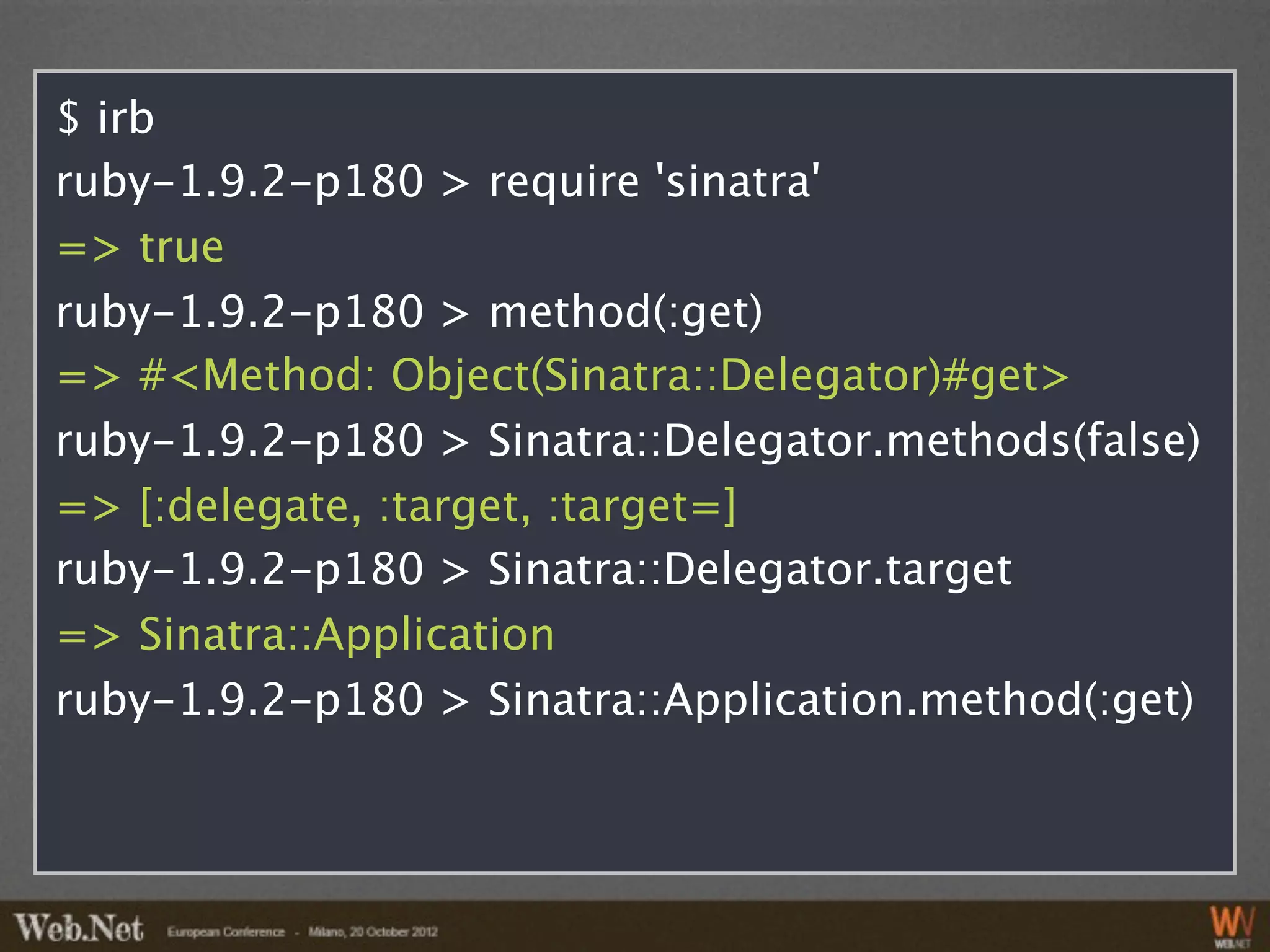Screen dimensions: 1270x952
Task: Click the 'Sinatra::Application.method(:get)' command line
Action: pyautogui.click(x=625, y=700)
